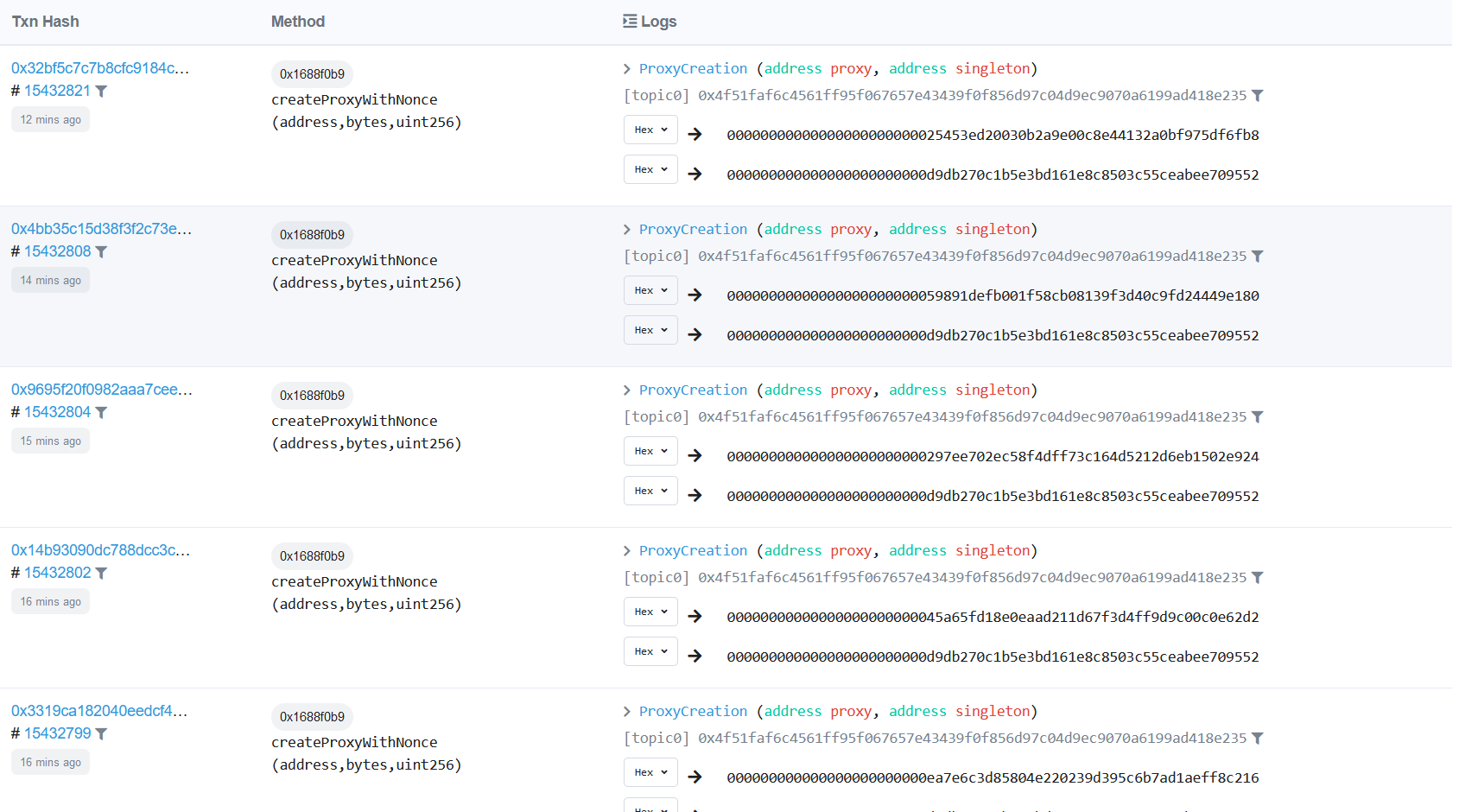Filter by block 15432804 funnel icon
1459x812 pixels.
click(101, 413)
